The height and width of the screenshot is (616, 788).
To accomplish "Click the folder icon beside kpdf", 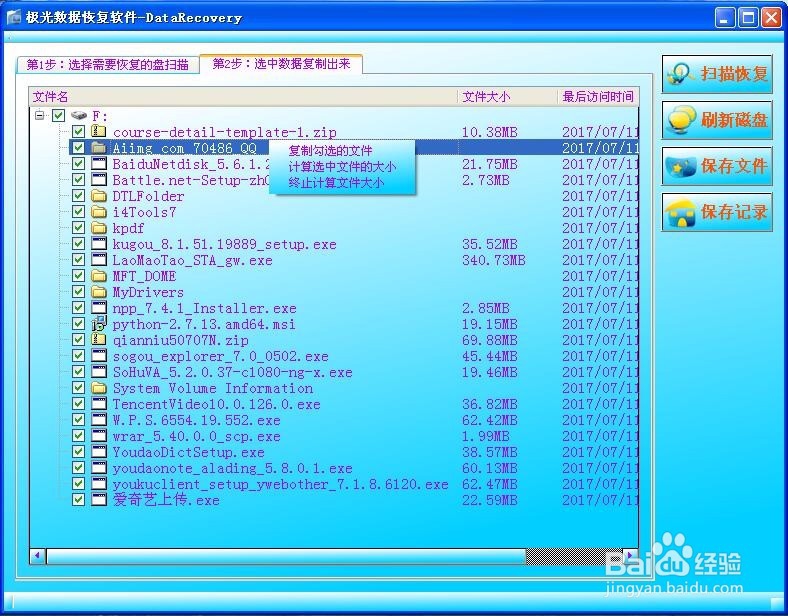I will (x=99, y=228).
